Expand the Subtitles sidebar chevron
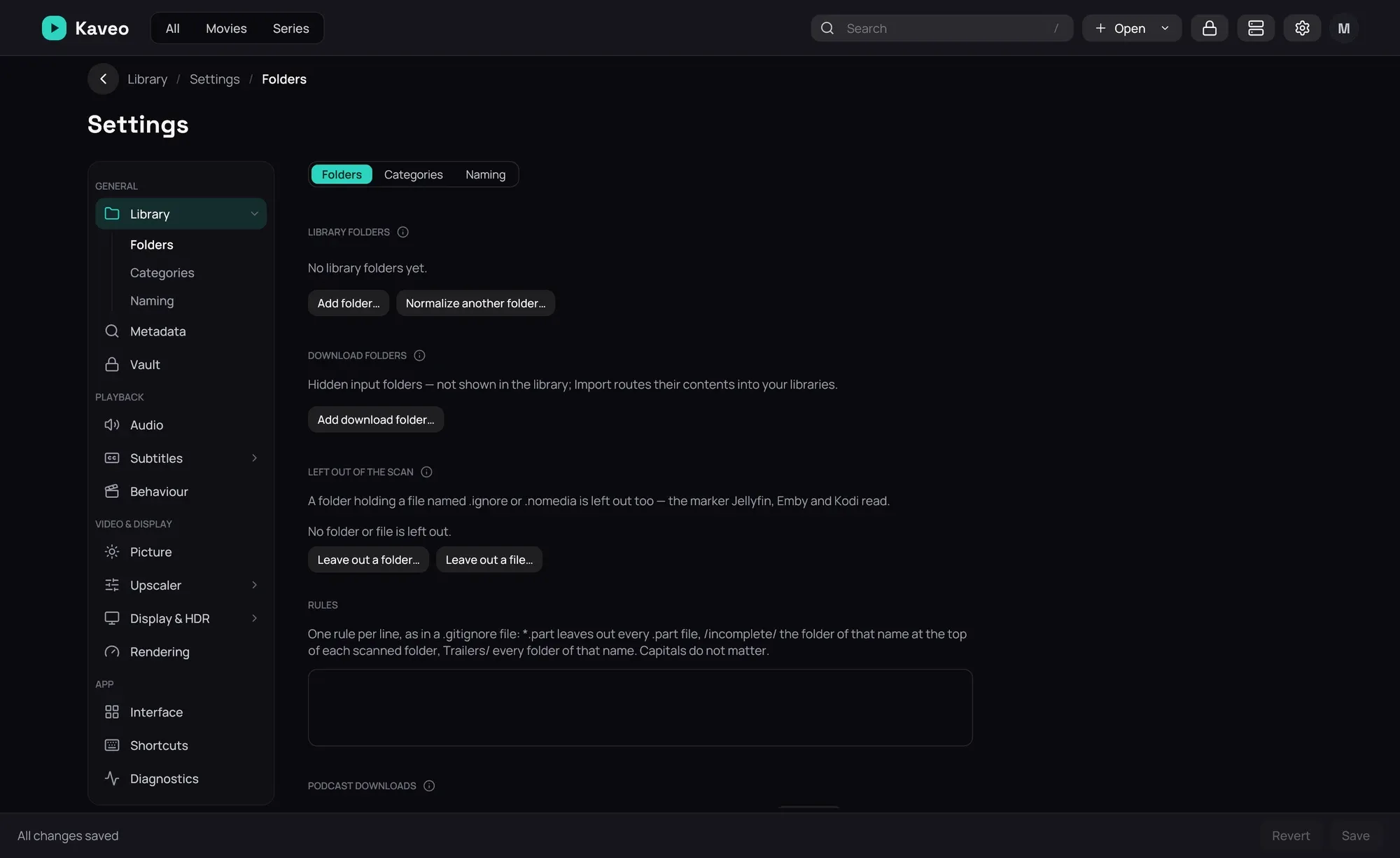The height and width of the screenshot is (858, 1400). (254, 458)
